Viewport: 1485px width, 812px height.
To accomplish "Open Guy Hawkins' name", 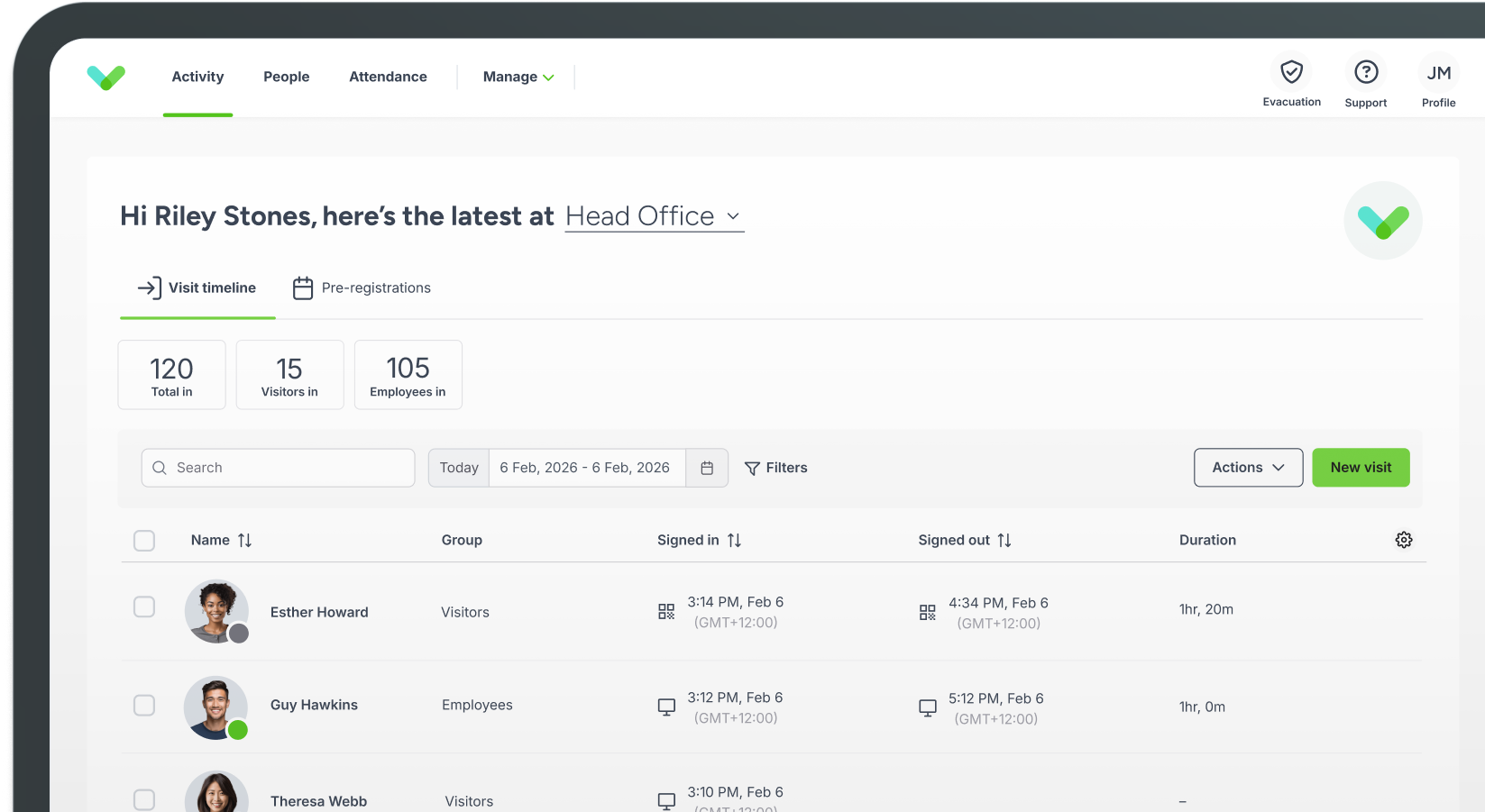I will pyautogui.click(x=314, y=706).
